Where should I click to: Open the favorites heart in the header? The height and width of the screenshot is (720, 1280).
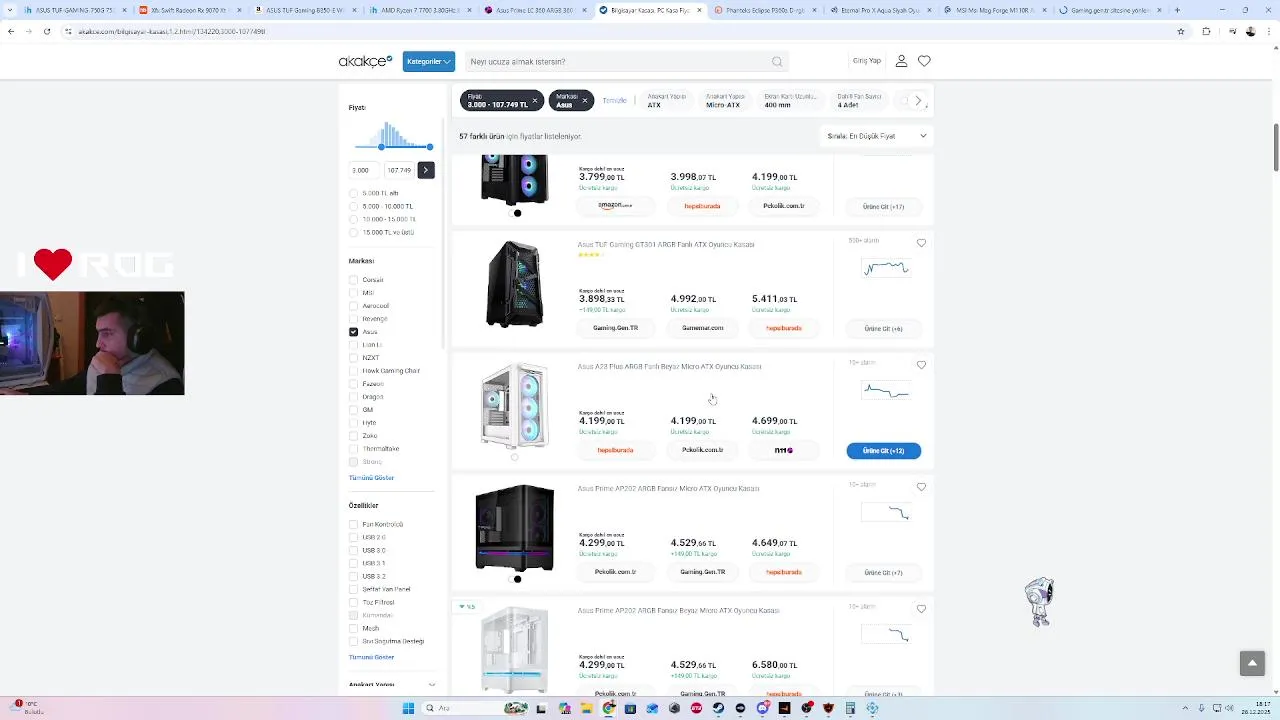click(x=924, y=61)
